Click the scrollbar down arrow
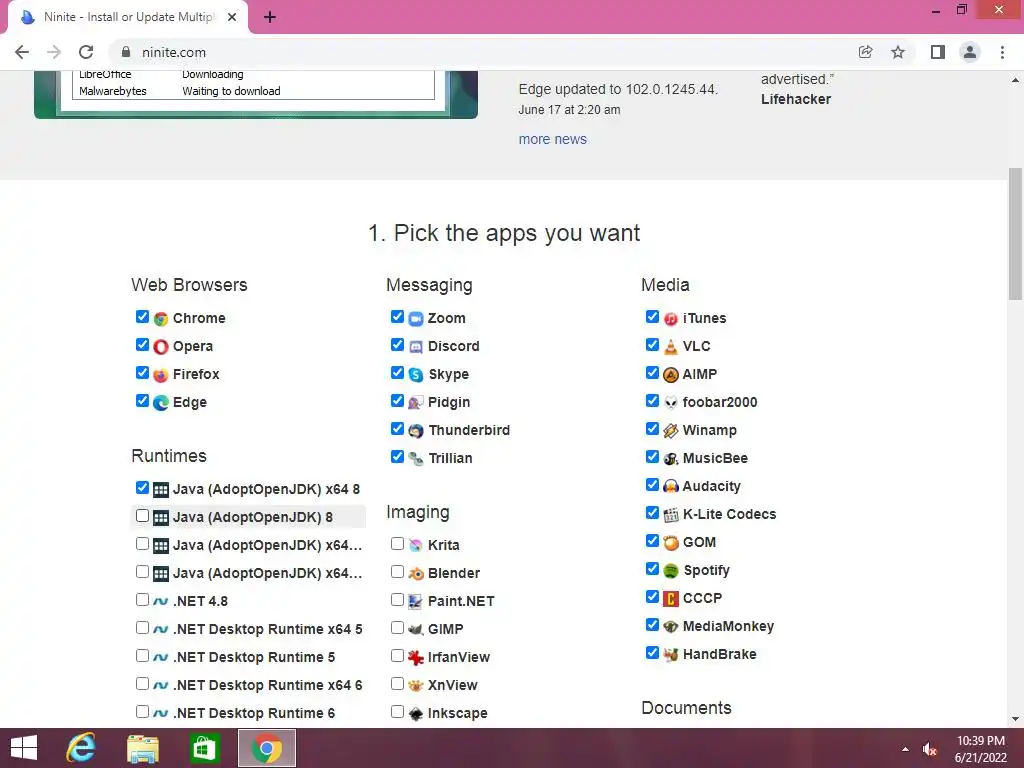 1015,719
